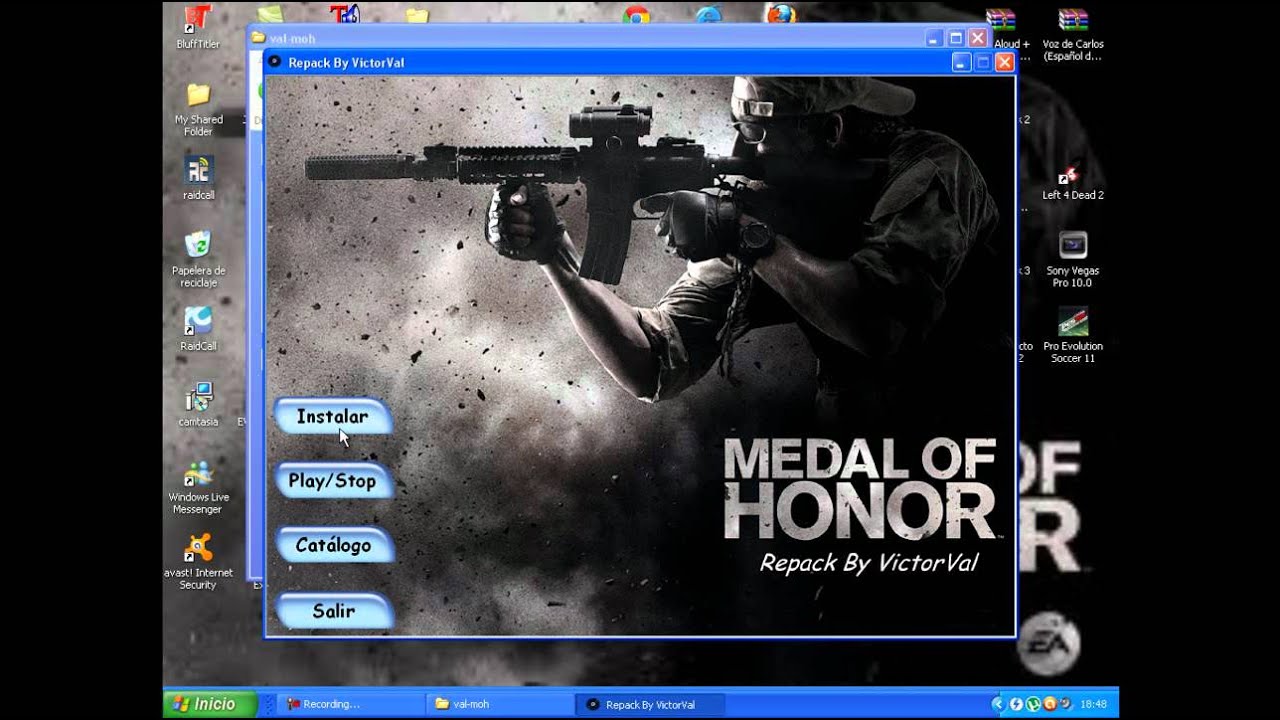The width and height of the screenshot is (1280, 720).
Task: Minimize the val-moh folder window
Action: click(x=934, y=38)
